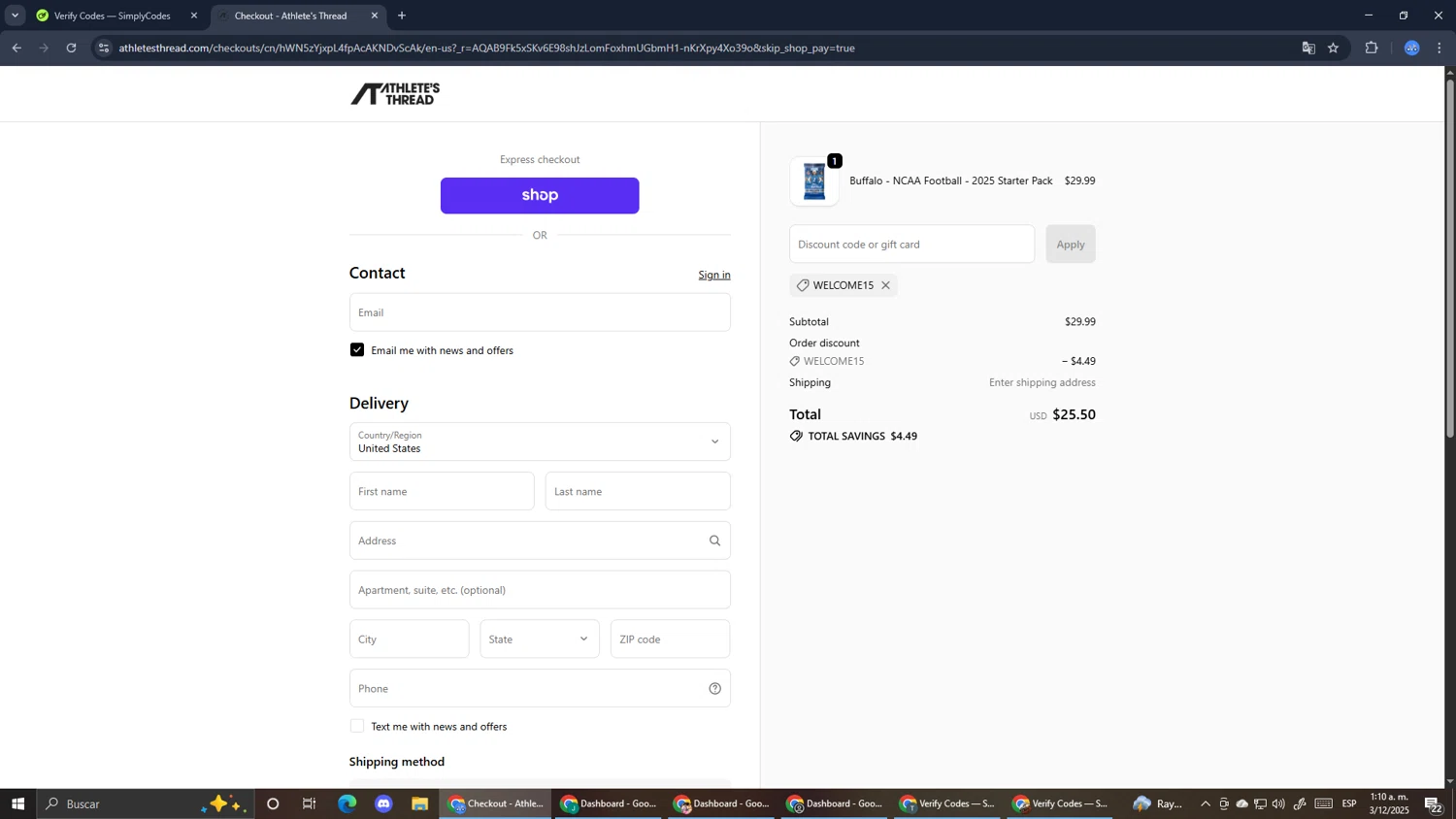Click the Apartment, suite, etc. field
1456x819 pixels.
tap(540, 590)
